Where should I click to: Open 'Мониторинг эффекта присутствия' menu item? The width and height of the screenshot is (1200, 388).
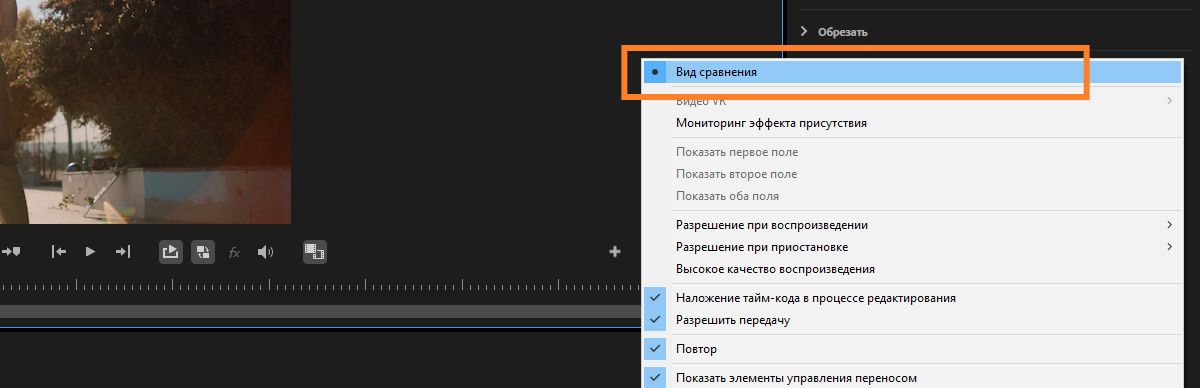(911, 123)
